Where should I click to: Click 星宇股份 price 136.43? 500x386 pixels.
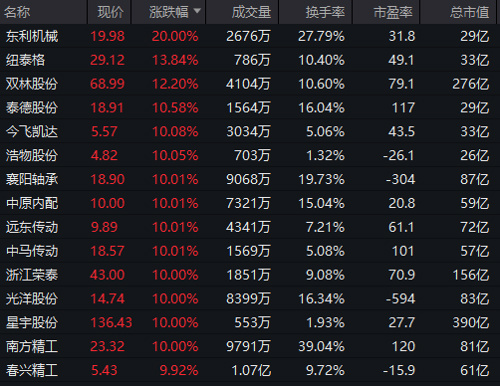(x=111, y=323)
